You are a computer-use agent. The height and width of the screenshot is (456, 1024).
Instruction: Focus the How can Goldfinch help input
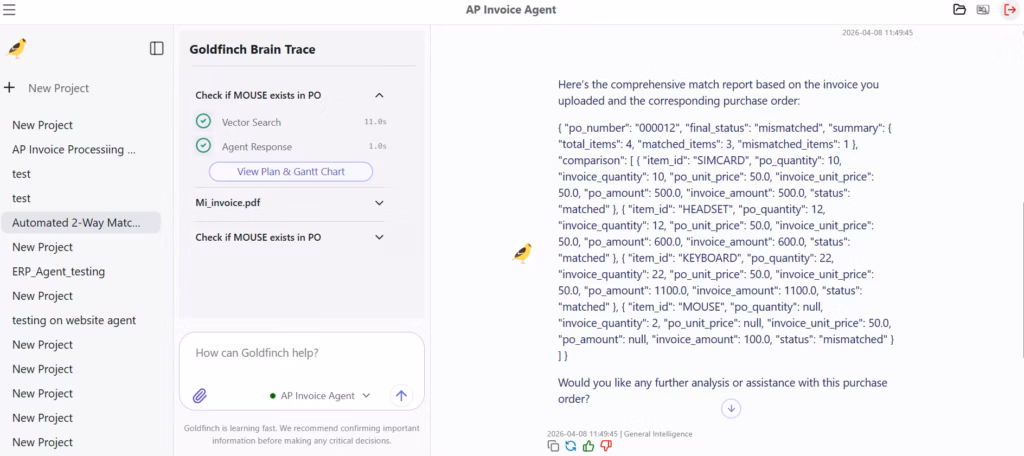301,353
